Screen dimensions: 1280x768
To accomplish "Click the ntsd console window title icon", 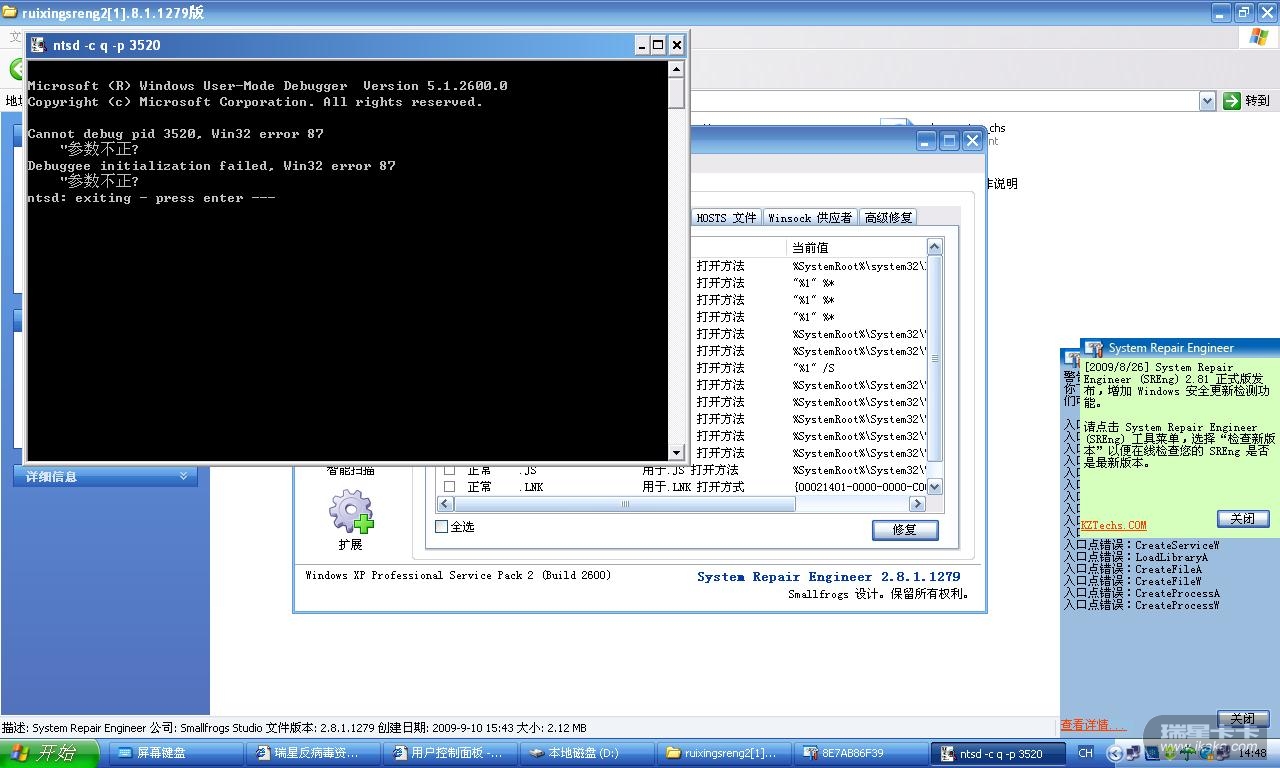I will point(39,45).
